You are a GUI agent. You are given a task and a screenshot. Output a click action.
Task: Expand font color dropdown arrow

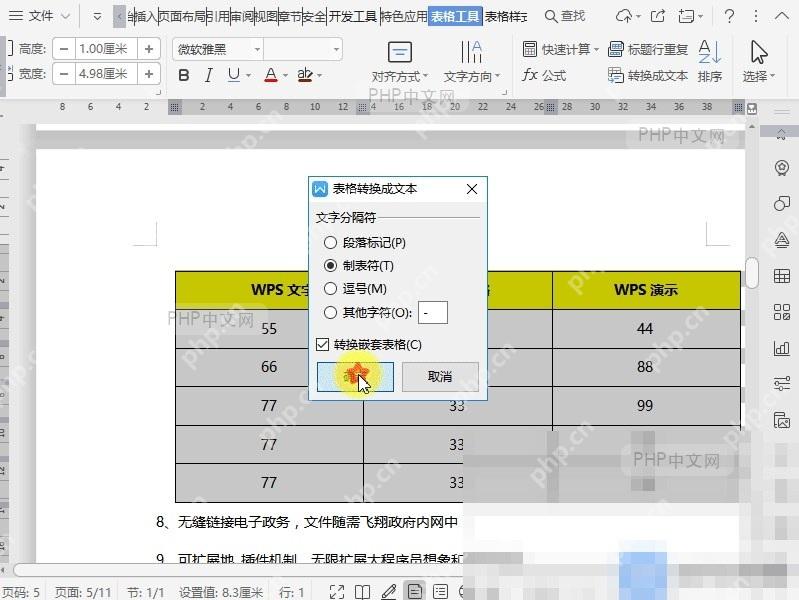pyautogui.click(x=285, y=75)
